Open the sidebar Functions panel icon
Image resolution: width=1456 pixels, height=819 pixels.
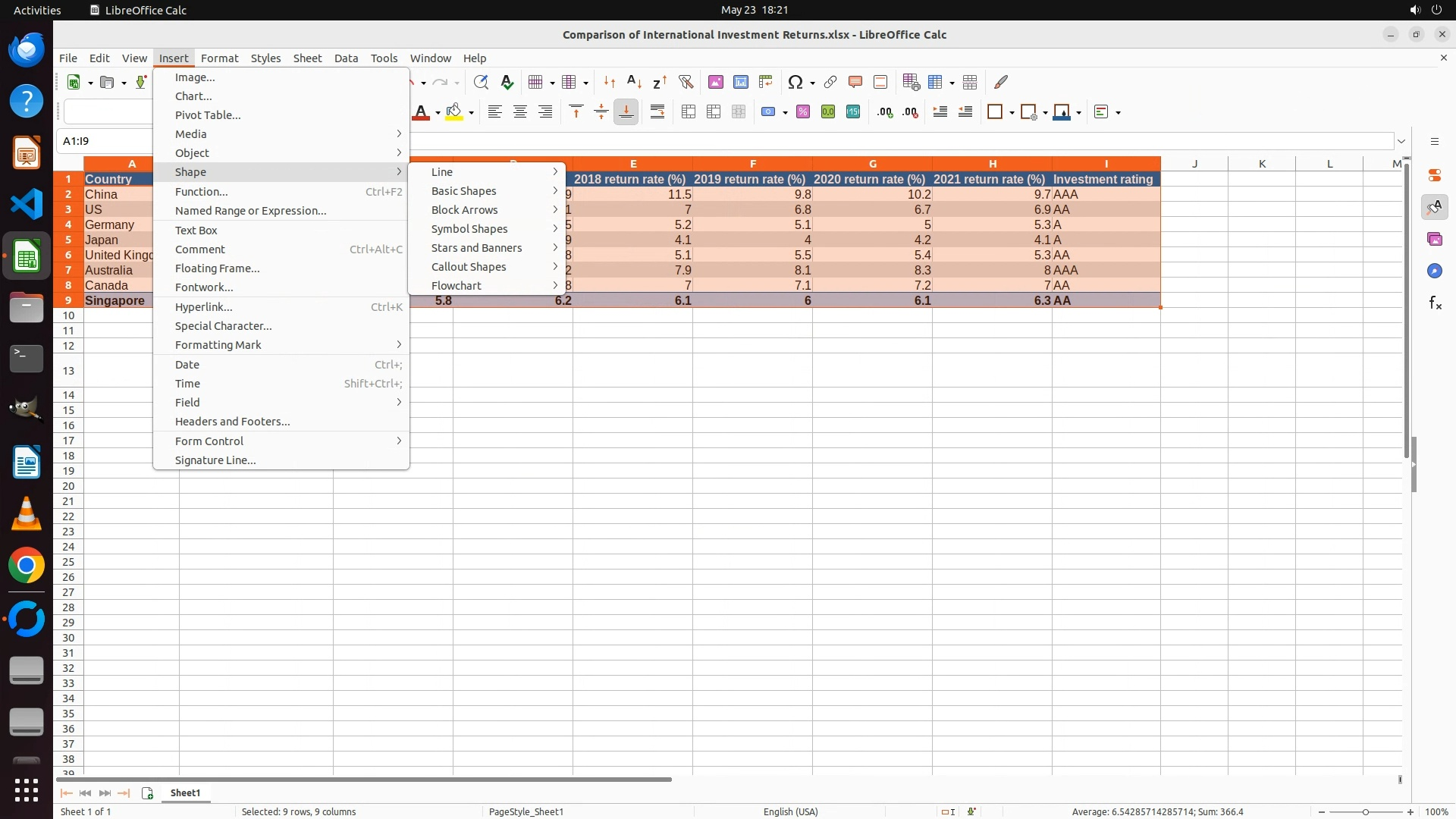point(1435,303)
